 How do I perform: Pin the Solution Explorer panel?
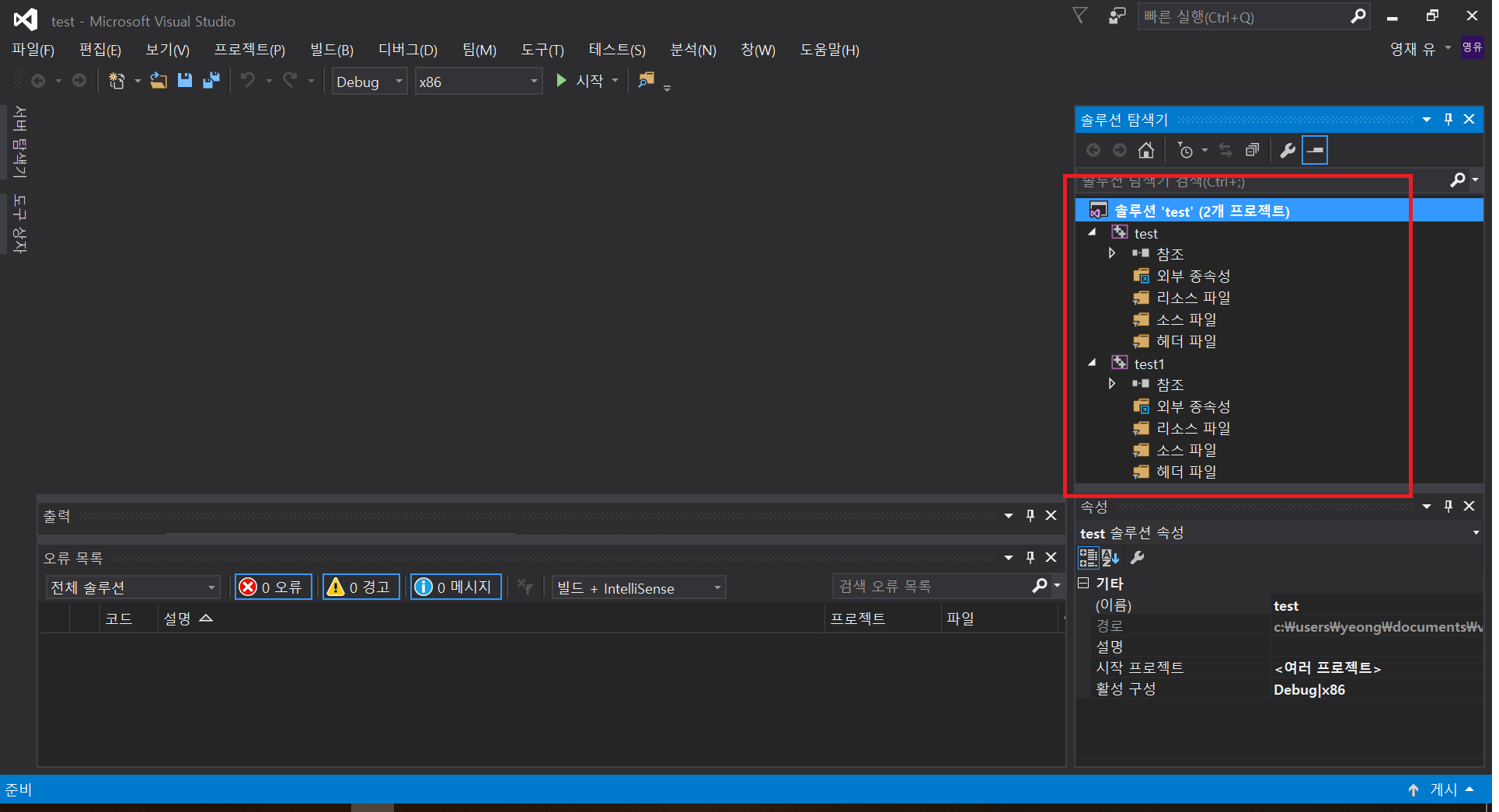tap(1448, 119)
